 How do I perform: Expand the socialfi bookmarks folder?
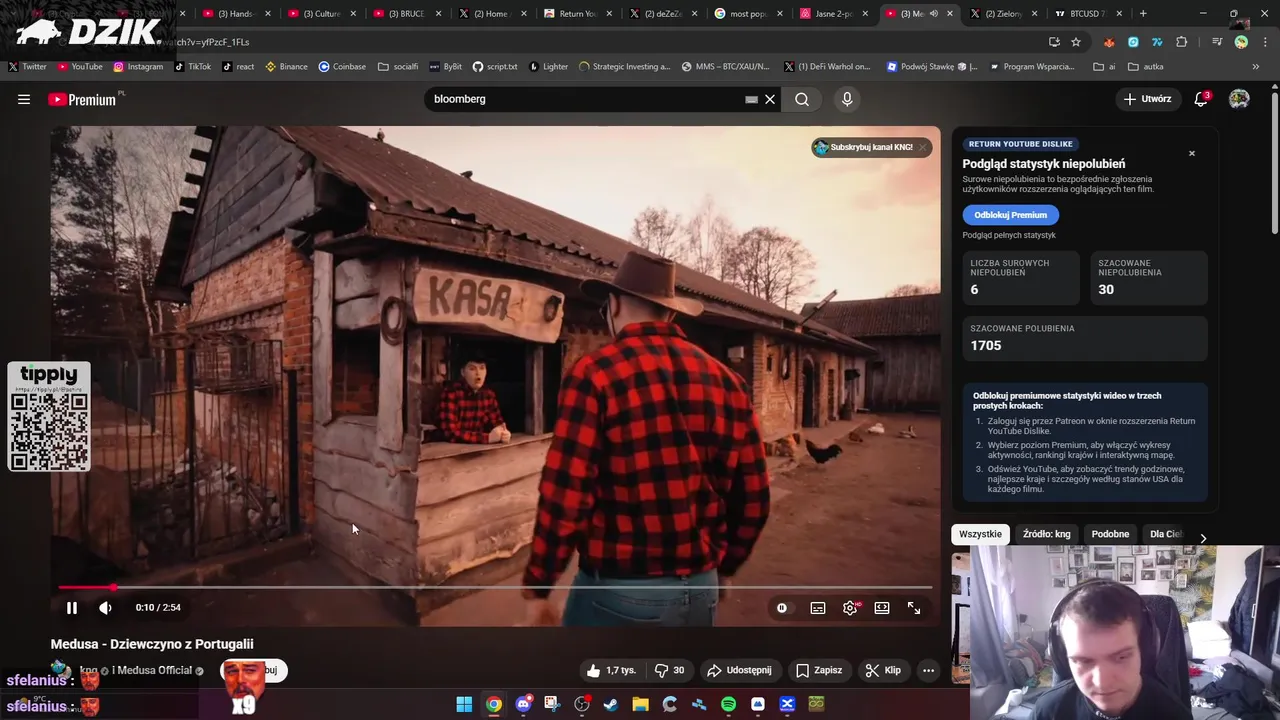tap(398, 67)
